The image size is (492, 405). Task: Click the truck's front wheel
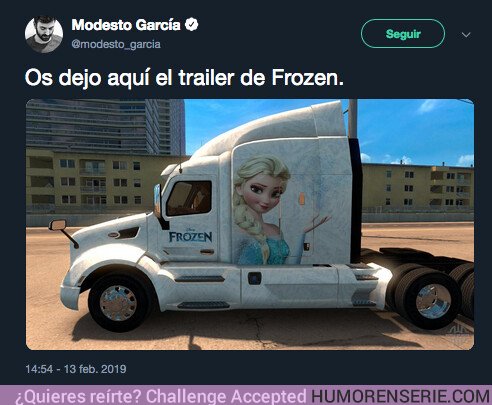[x=118, y=303]
